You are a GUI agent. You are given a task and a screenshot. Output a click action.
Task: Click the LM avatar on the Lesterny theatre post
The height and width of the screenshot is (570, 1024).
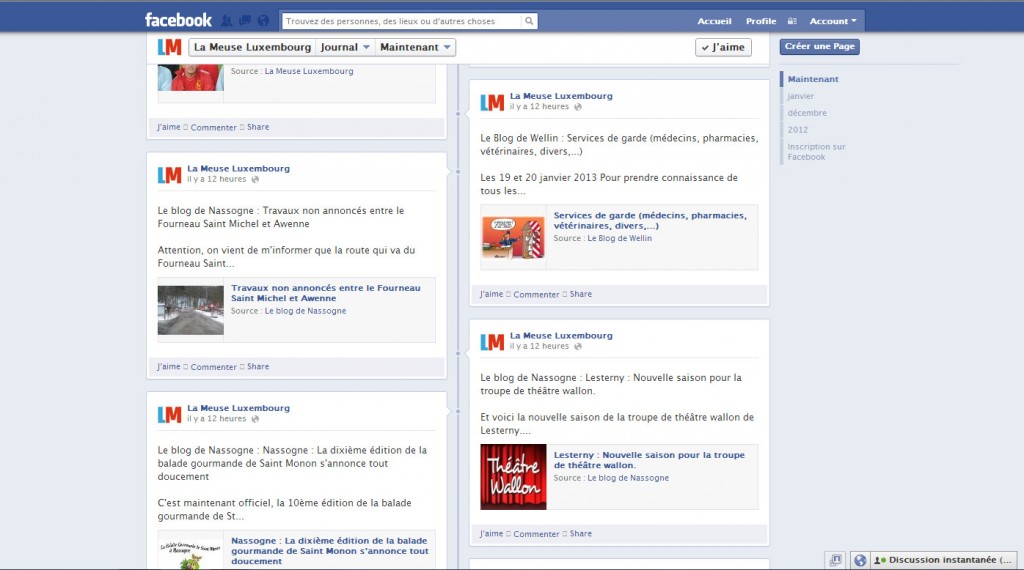tap(492, 342)
